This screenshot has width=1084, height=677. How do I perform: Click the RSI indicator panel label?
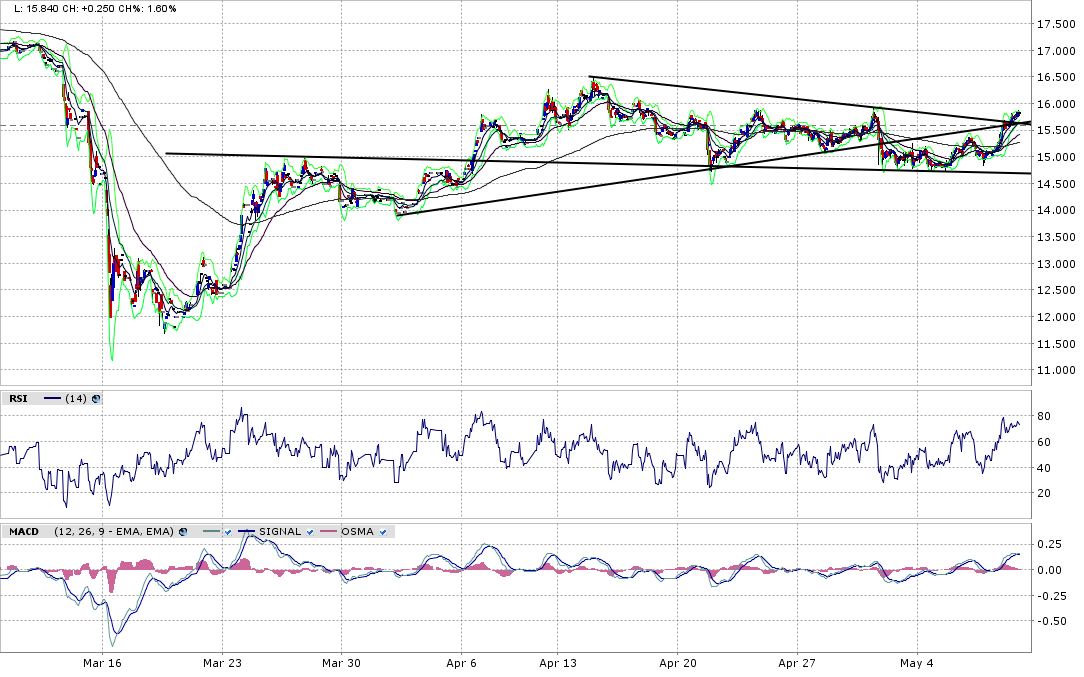pos(19,398)
